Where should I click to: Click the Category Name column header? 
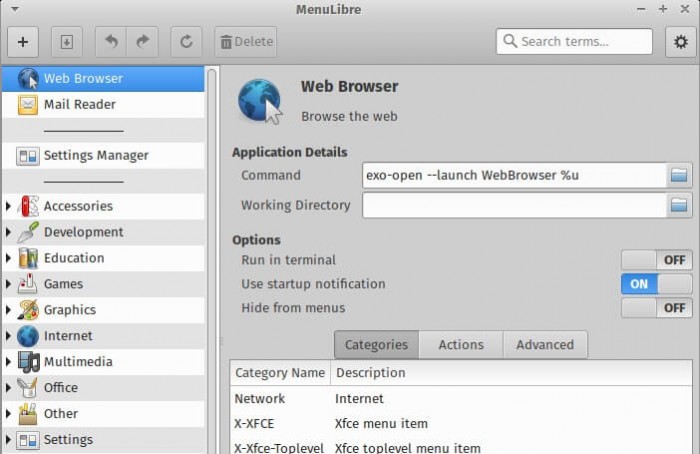point(280,373)
